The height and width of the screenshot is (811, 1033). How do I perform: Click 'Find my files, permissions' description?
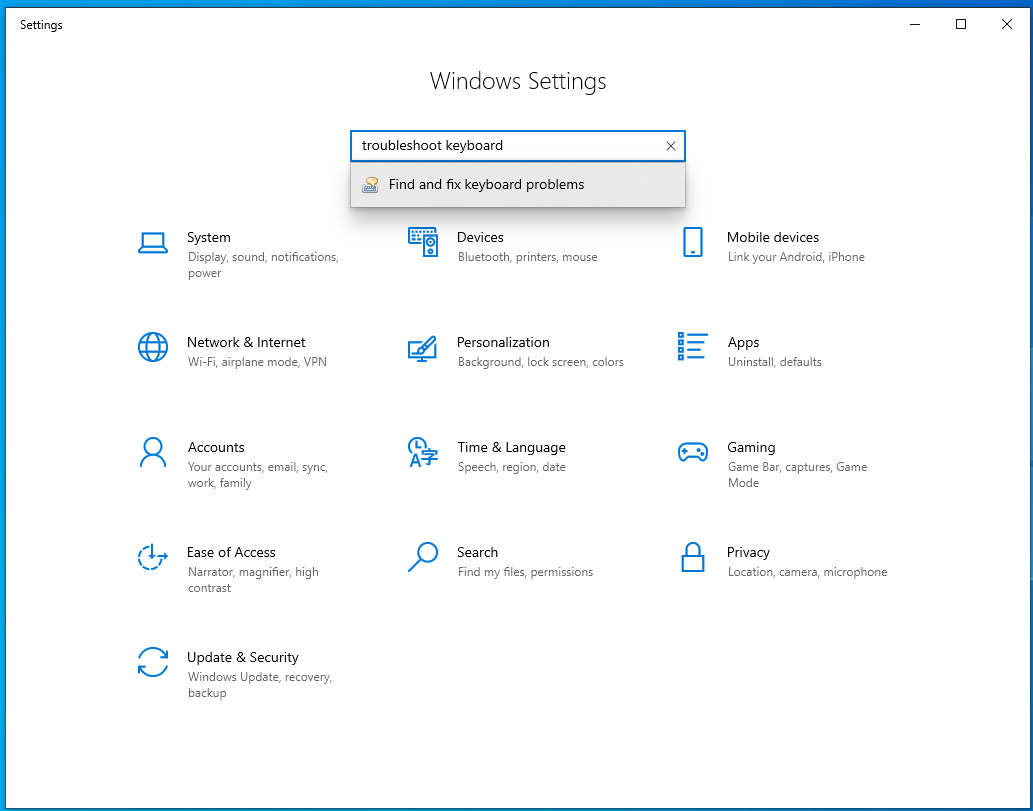tap(526, 572)
